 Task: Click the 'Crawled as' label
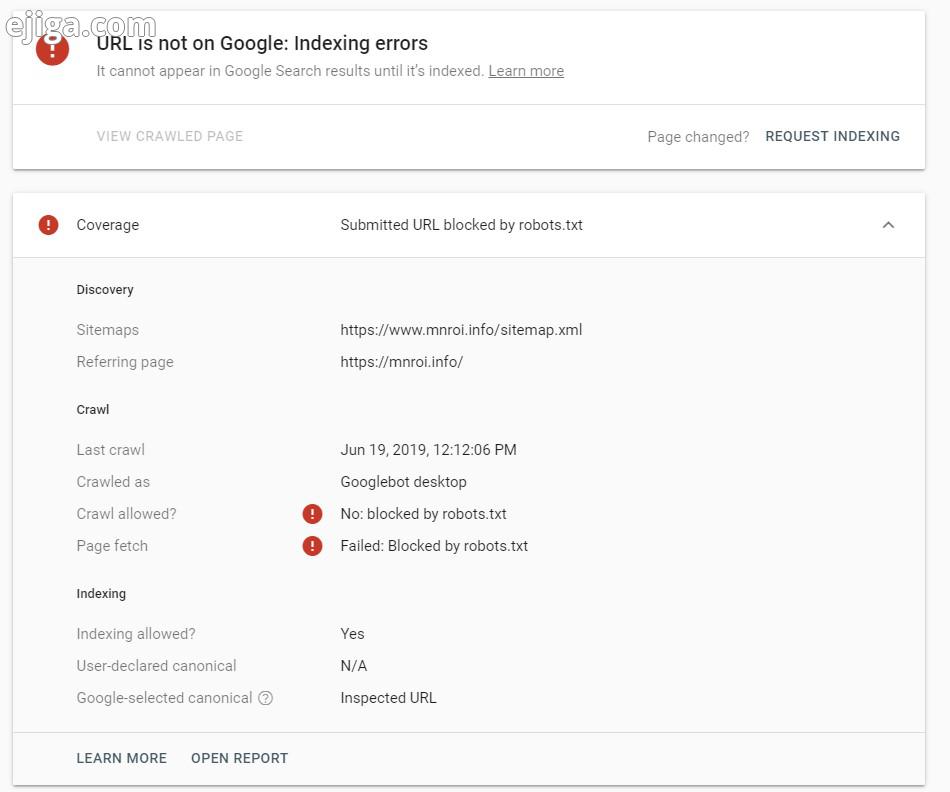tap(113, 482)
